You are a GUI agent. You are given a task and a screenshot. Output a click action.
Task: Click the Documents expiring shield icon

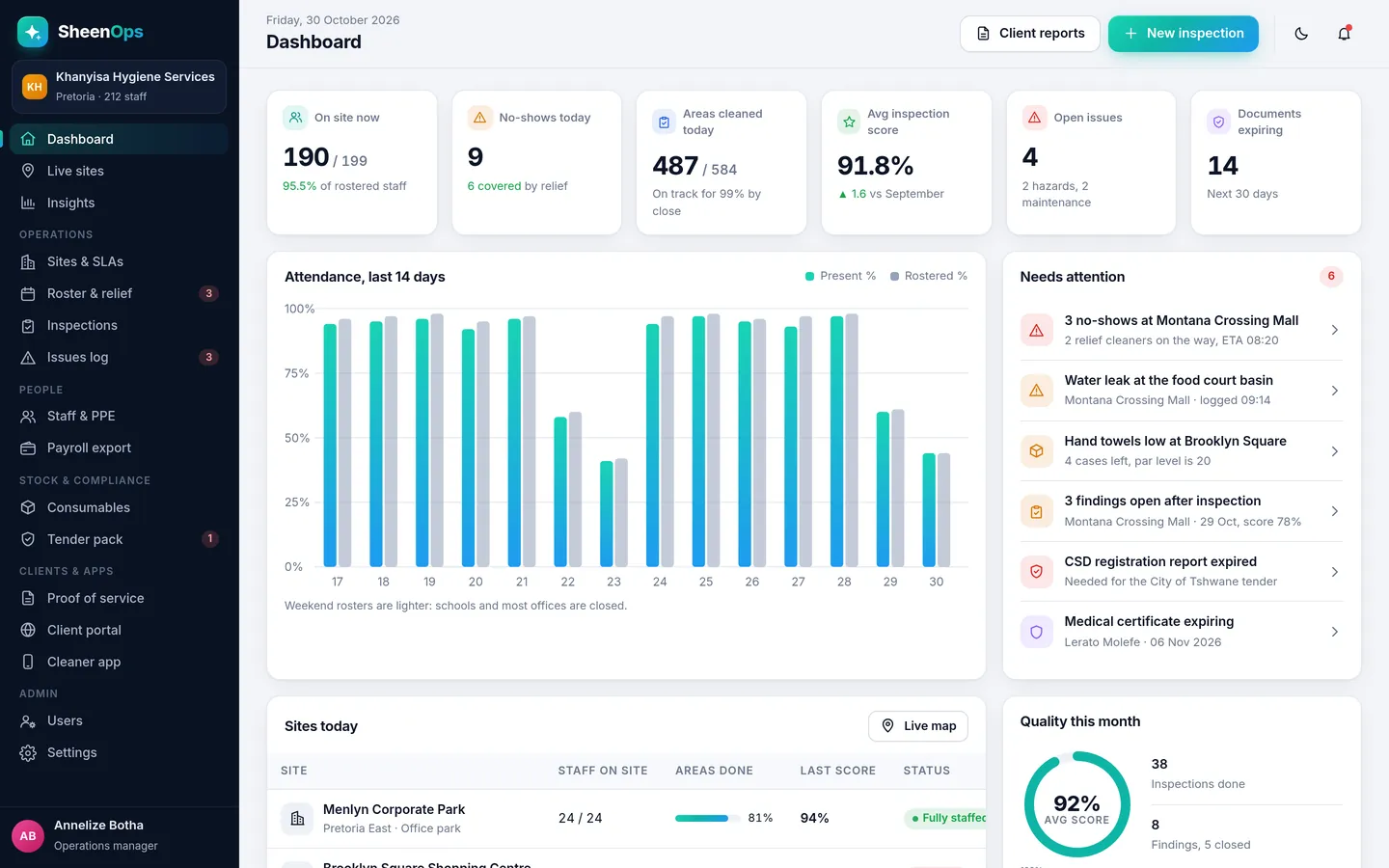[1218, 122]
